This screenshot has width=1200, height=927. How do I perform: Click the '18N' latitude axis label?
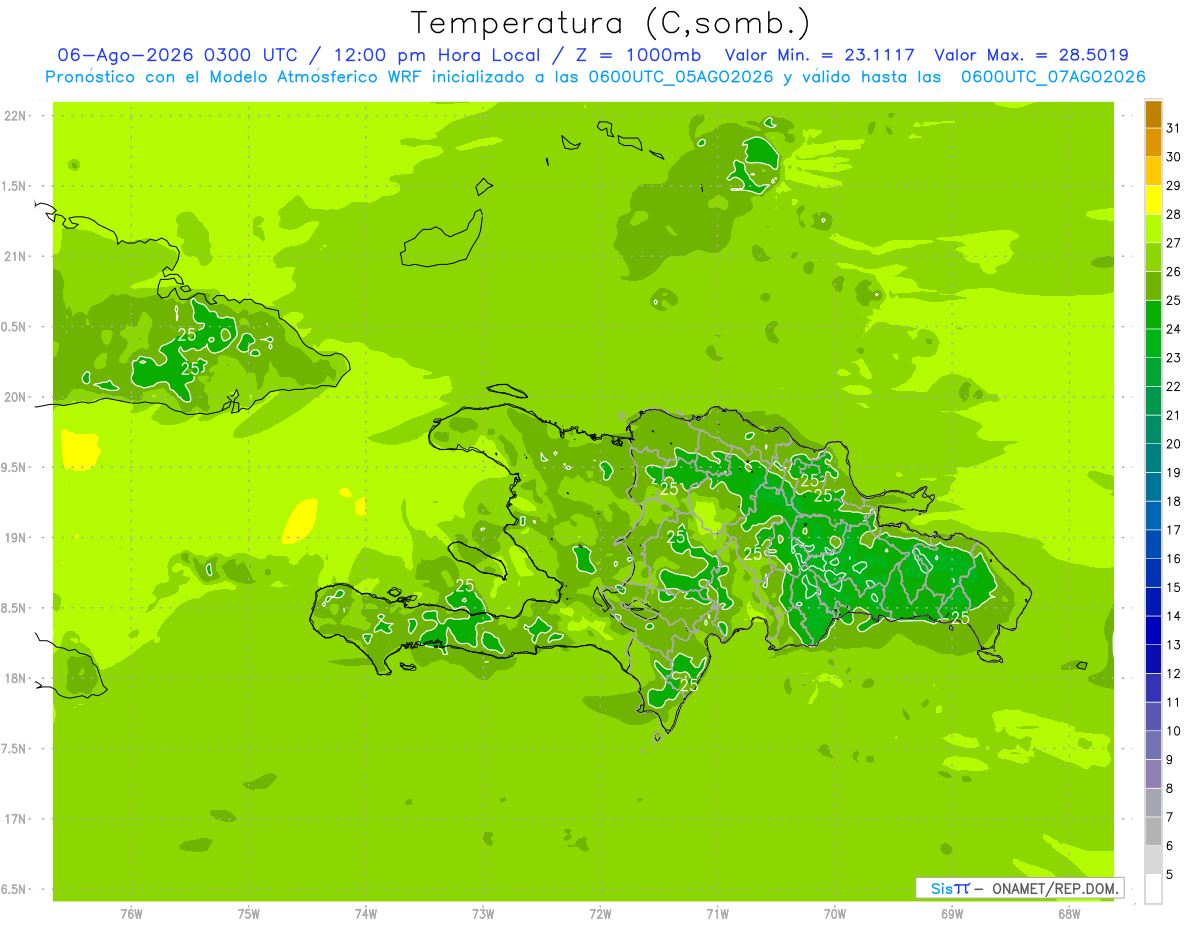(x=15, y=679)
